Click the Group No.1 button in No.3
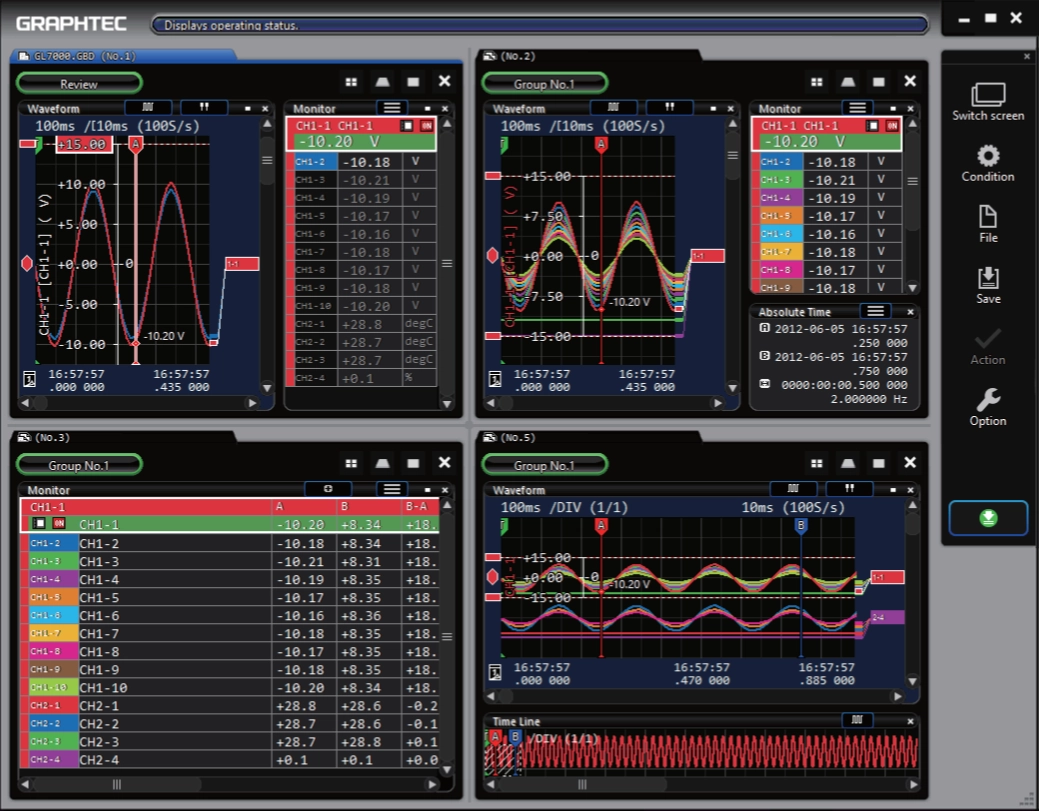The image size is (1039, 811). tap(79, 465)
